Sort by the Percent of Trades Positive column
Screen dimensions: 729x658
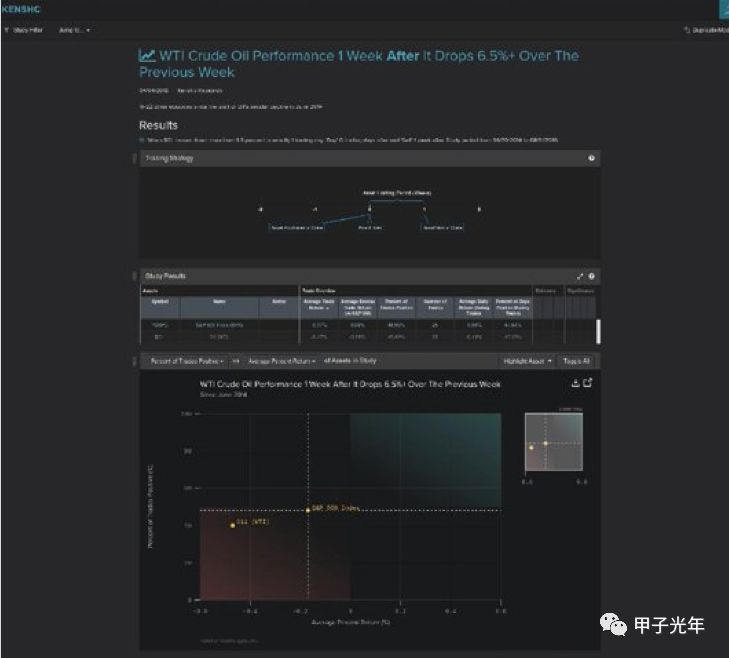[397, 307]
